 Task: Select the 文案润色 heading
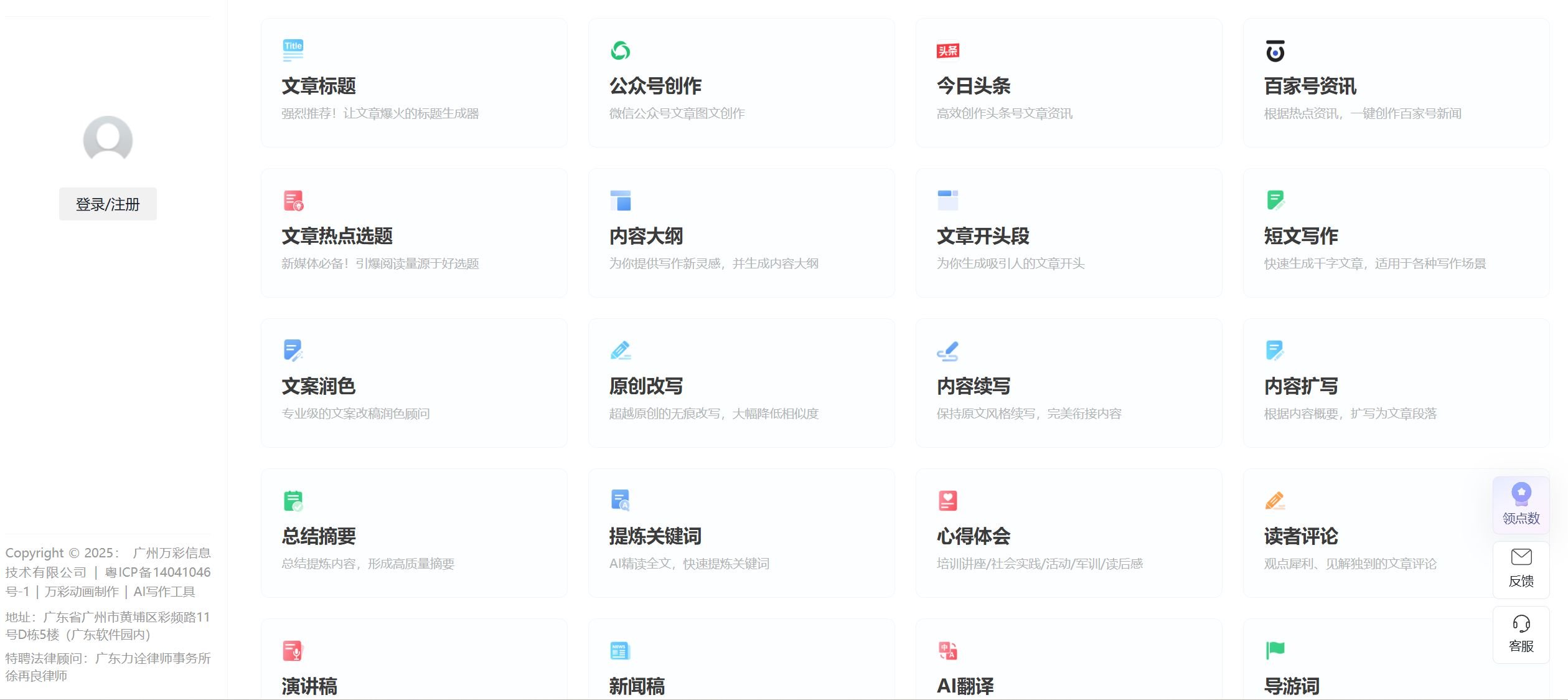coord(319,386)
